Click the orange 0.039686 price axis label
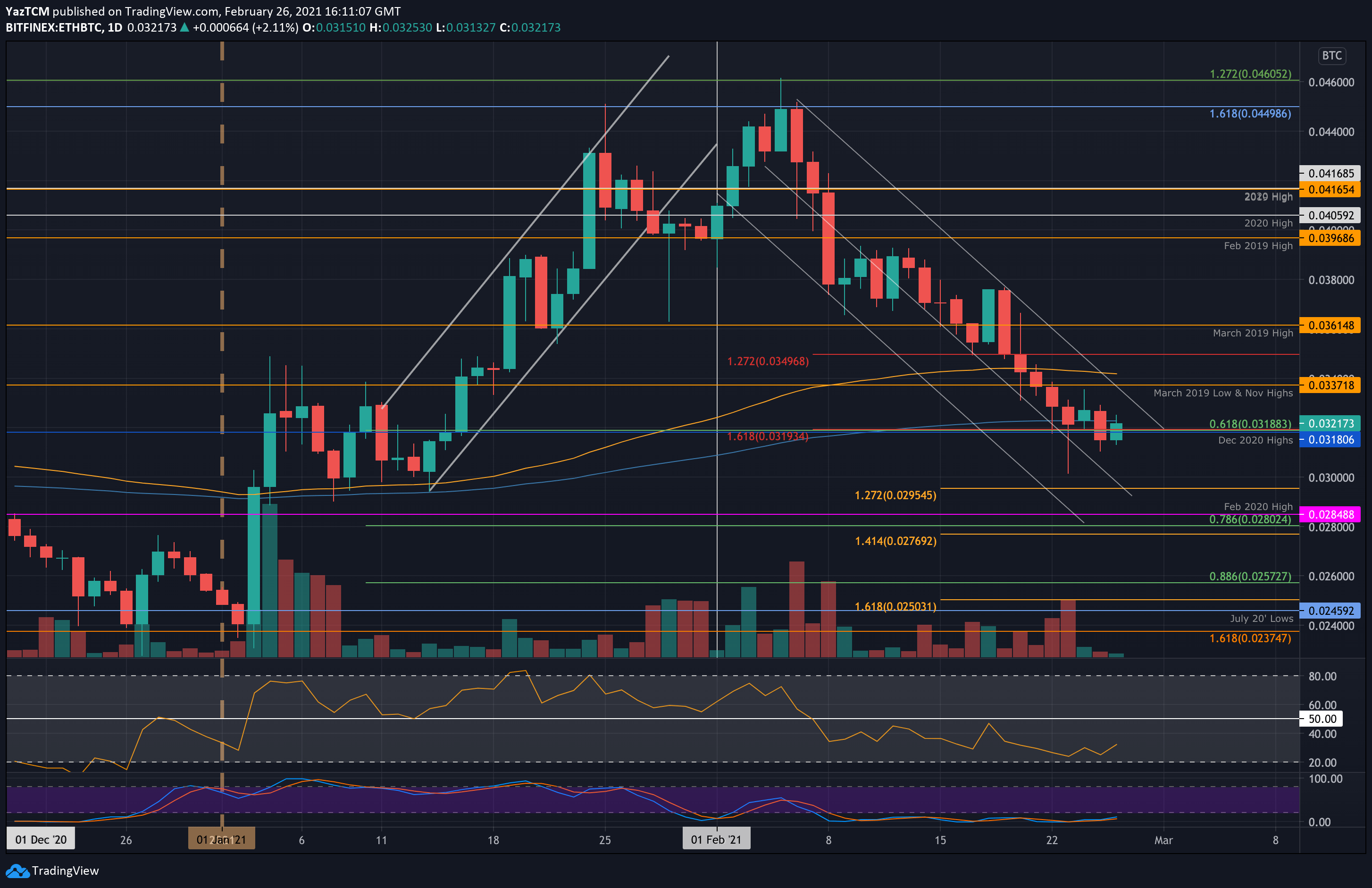The height and width of the screenshot is (888, 1372). click(x=1330, y=238)
